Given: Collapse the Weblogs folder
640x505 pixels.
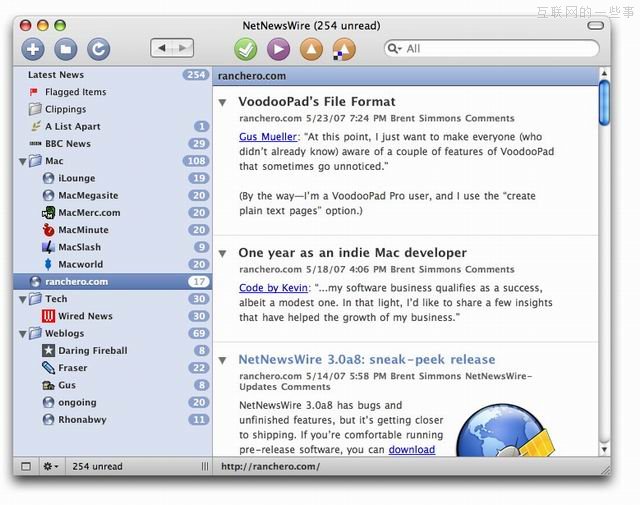Looking at the screenshot, I should pos(23,333).
